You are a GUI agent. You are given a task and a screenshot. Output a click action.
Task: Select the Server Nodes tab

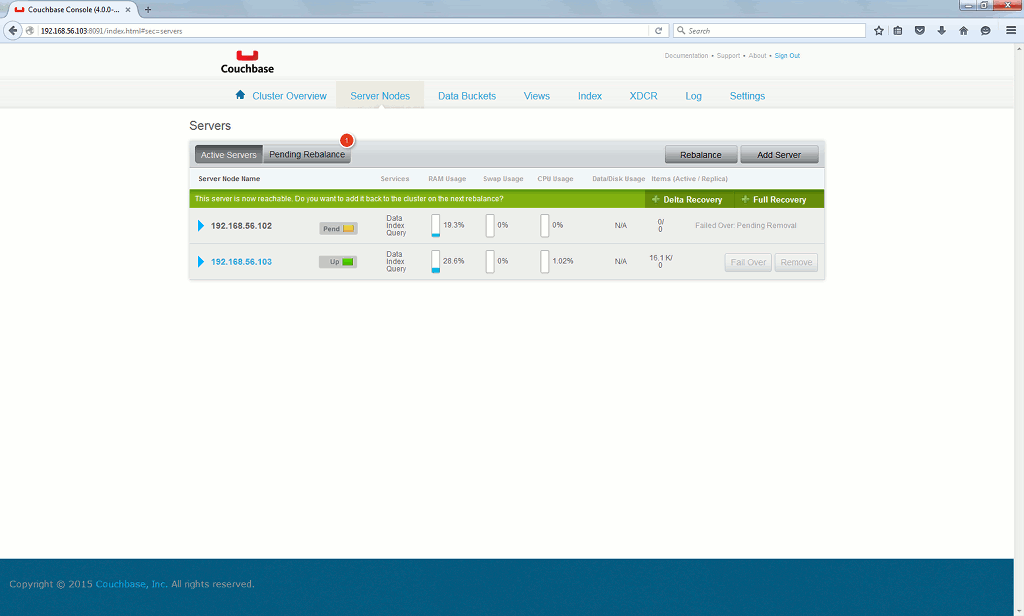tap(380, 96)
